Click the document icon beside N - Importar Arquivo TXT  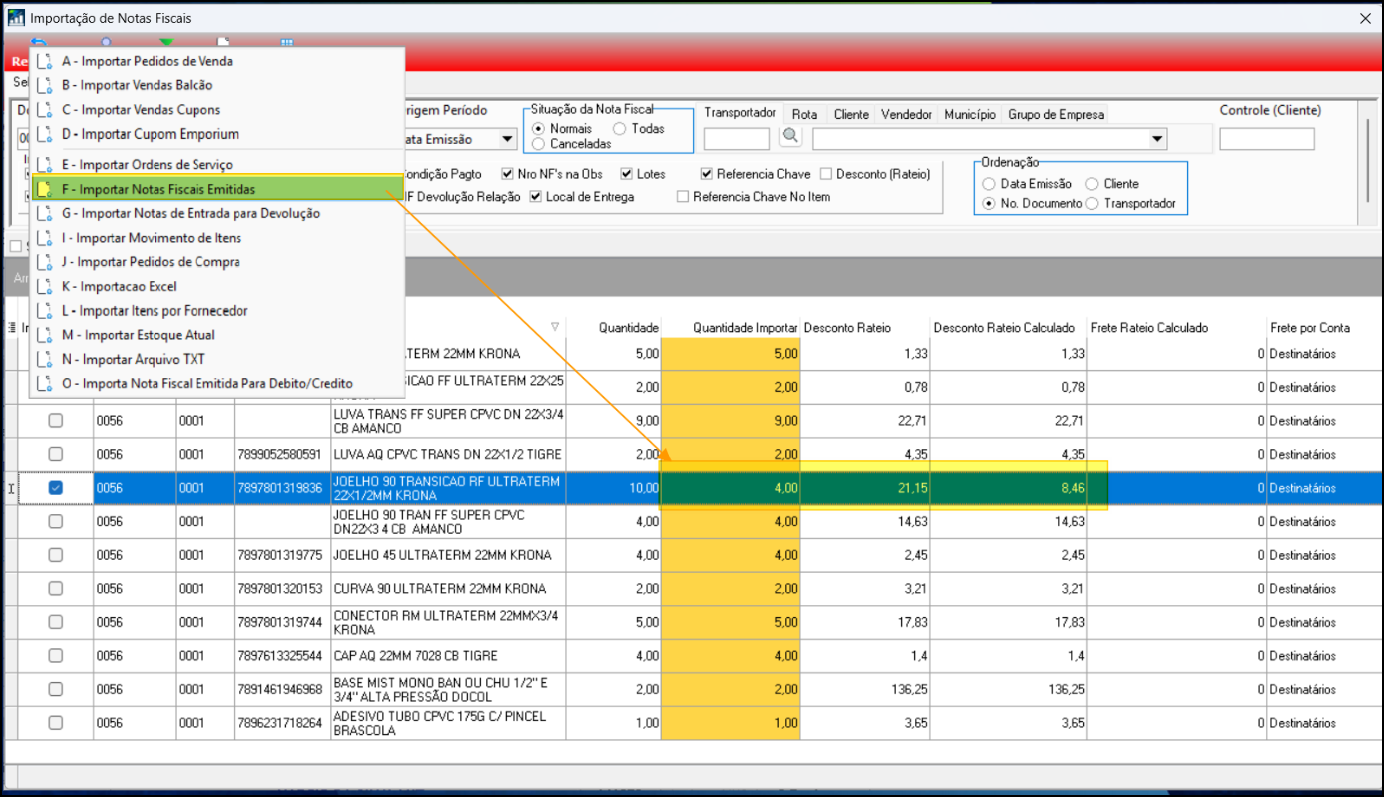(x=43, y=359)
